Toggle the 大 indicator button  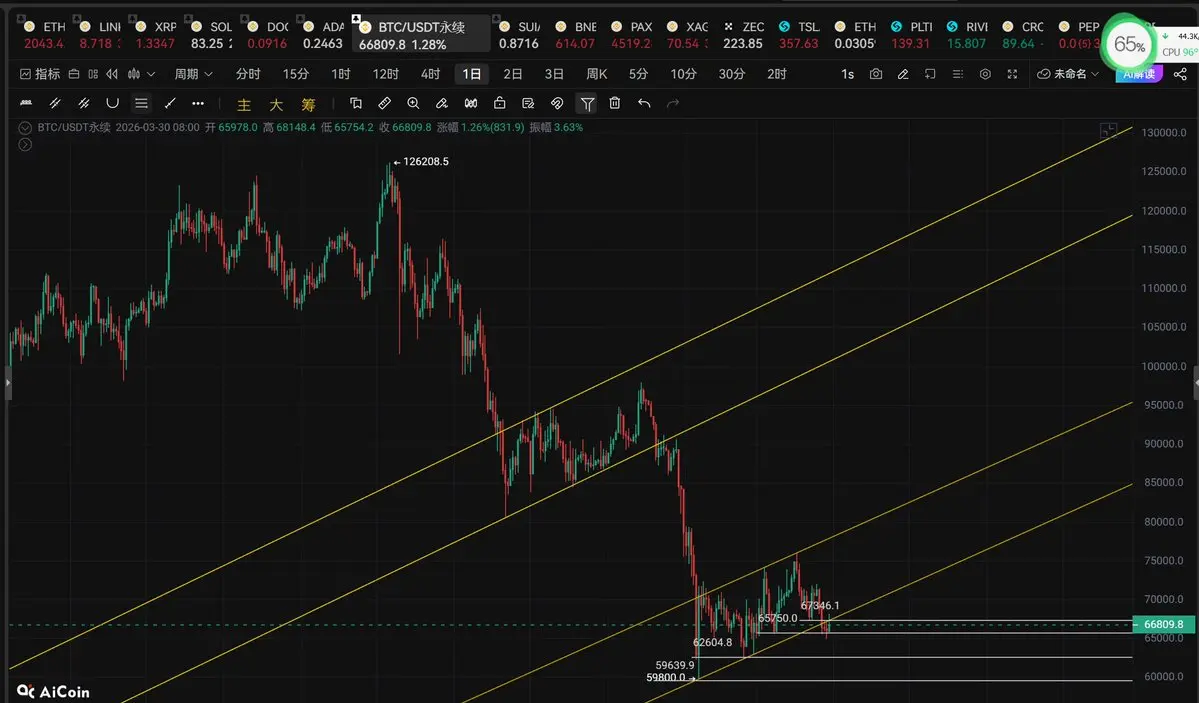276,105
